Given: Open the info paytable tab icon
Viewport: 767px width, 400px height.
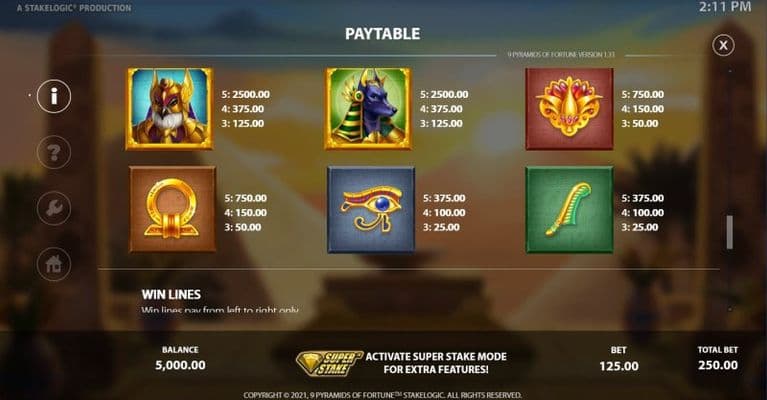Looking at the screenshot, I should (54, 96).
